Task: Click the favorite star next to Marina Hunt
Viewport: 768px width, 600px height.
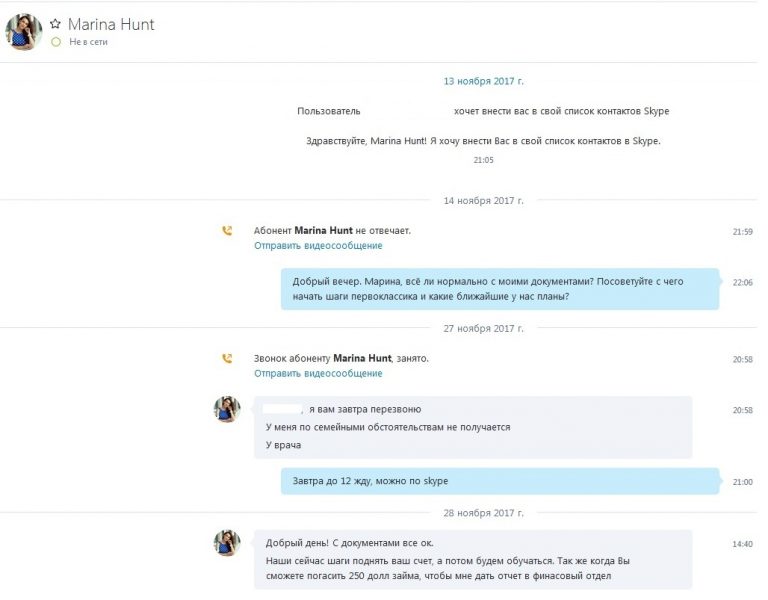Action: 55,24
